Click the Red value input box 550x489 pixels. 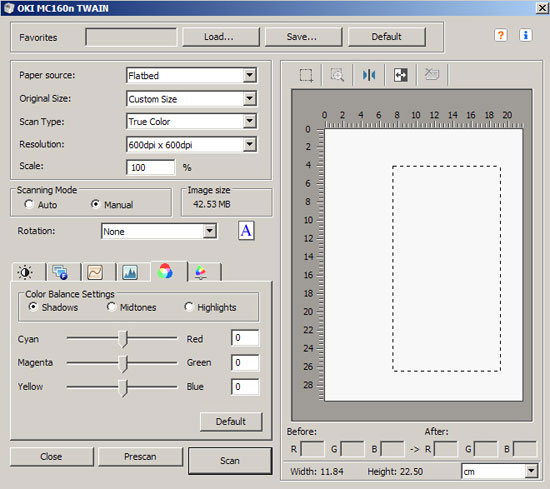pyautogui.click(x=245, y=338)
